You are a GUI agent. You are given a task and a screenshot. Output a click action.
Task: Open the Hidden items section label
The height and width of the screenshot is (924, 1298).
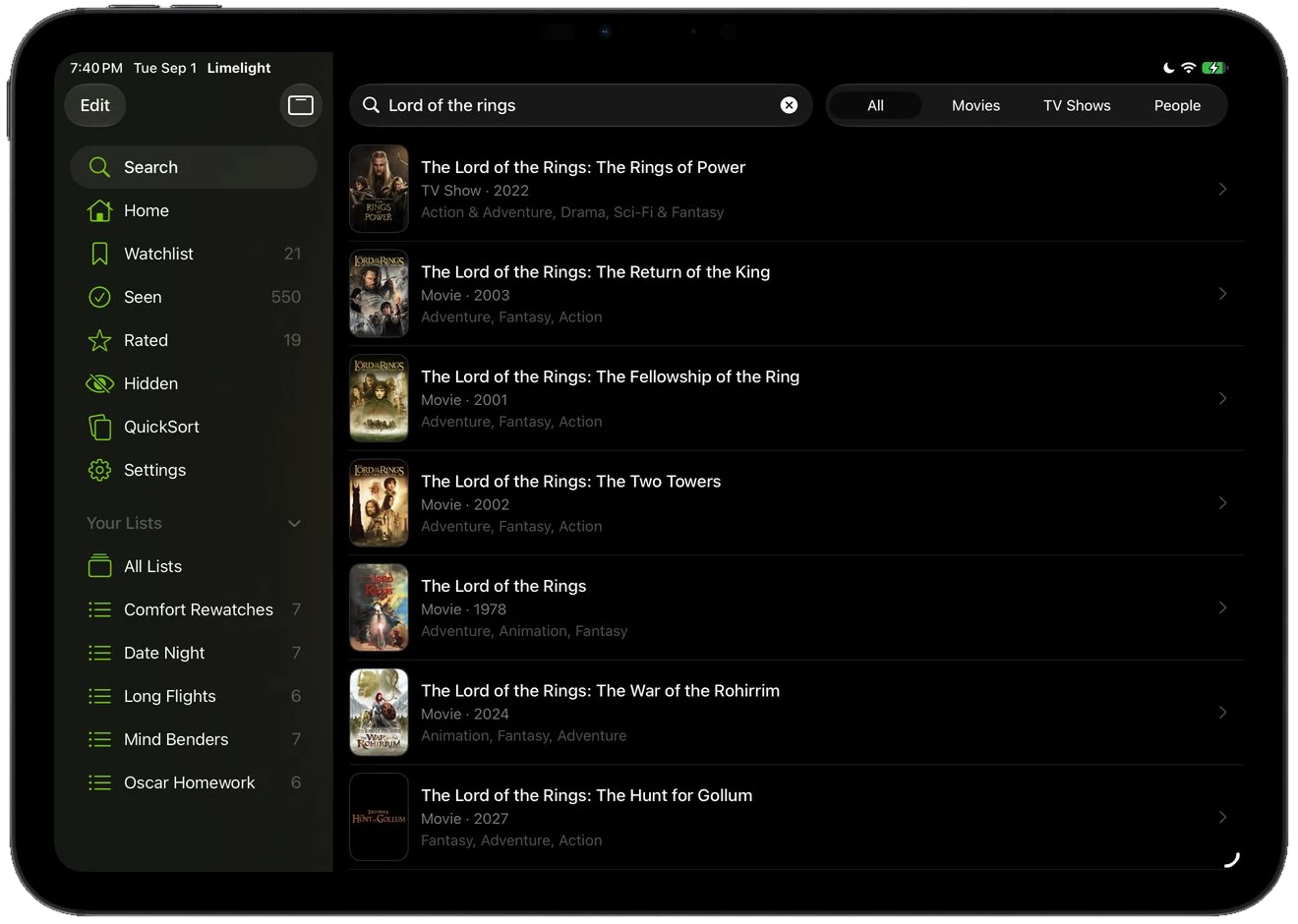[150, 383]
